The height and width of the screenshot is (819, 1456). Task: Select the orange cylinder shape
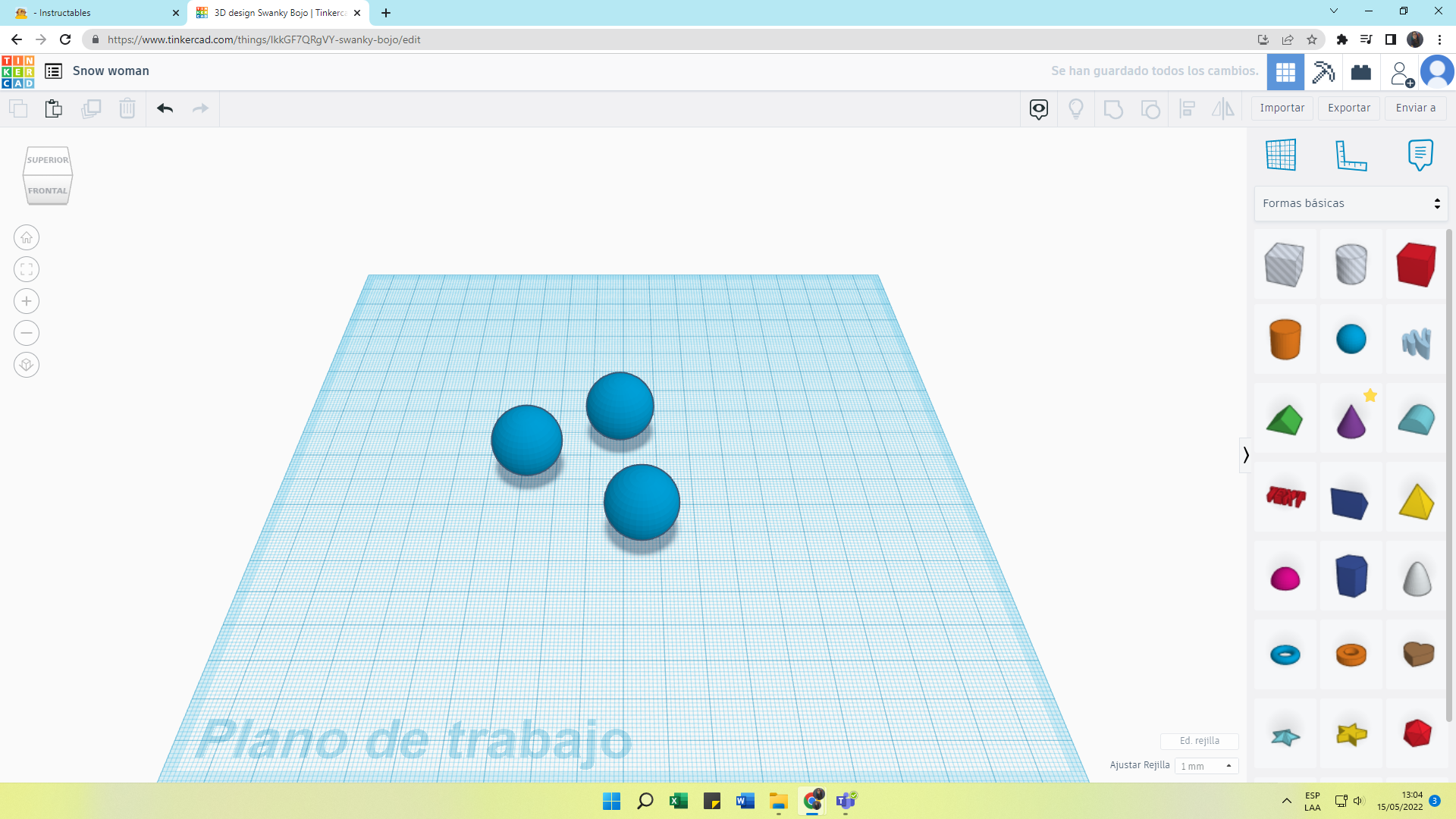[x=1285, y=339]
